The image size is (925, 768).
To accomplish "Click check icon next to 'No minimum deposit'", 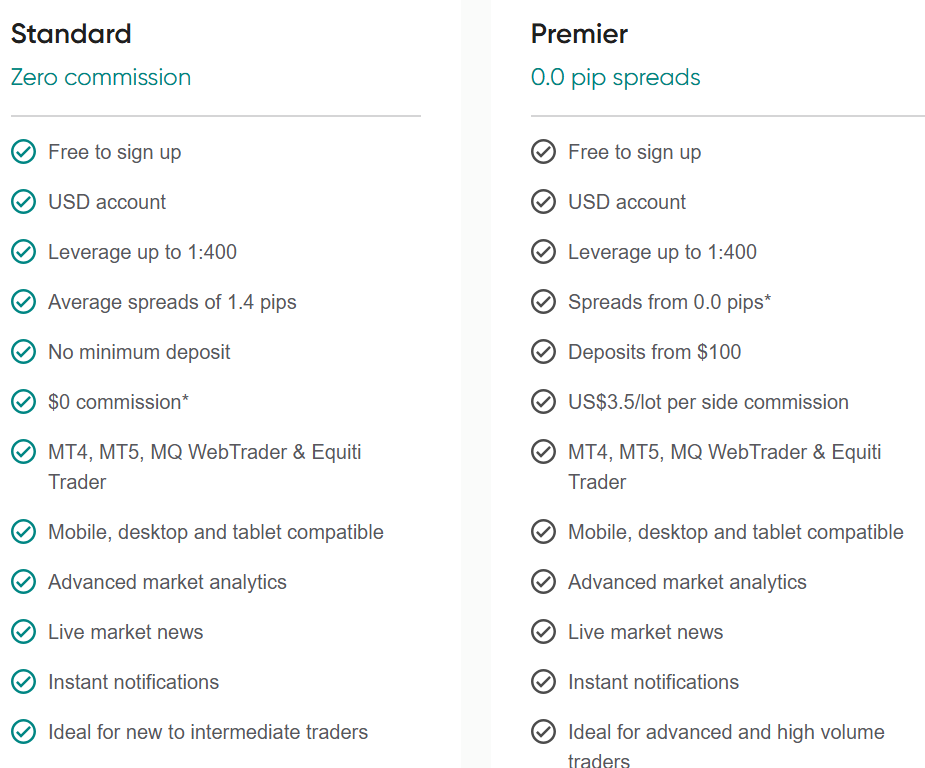I will point(23,352).
